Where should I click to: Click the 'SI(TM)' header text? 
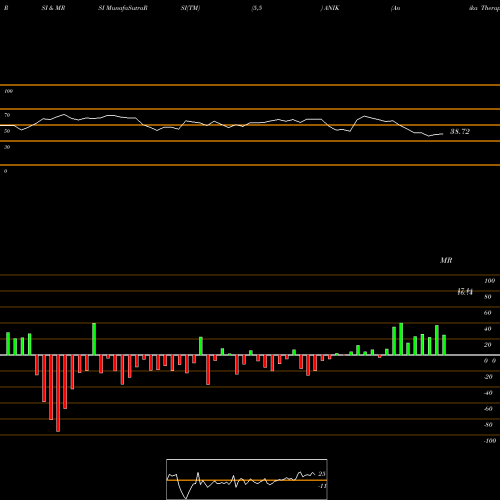click(190, 8)
